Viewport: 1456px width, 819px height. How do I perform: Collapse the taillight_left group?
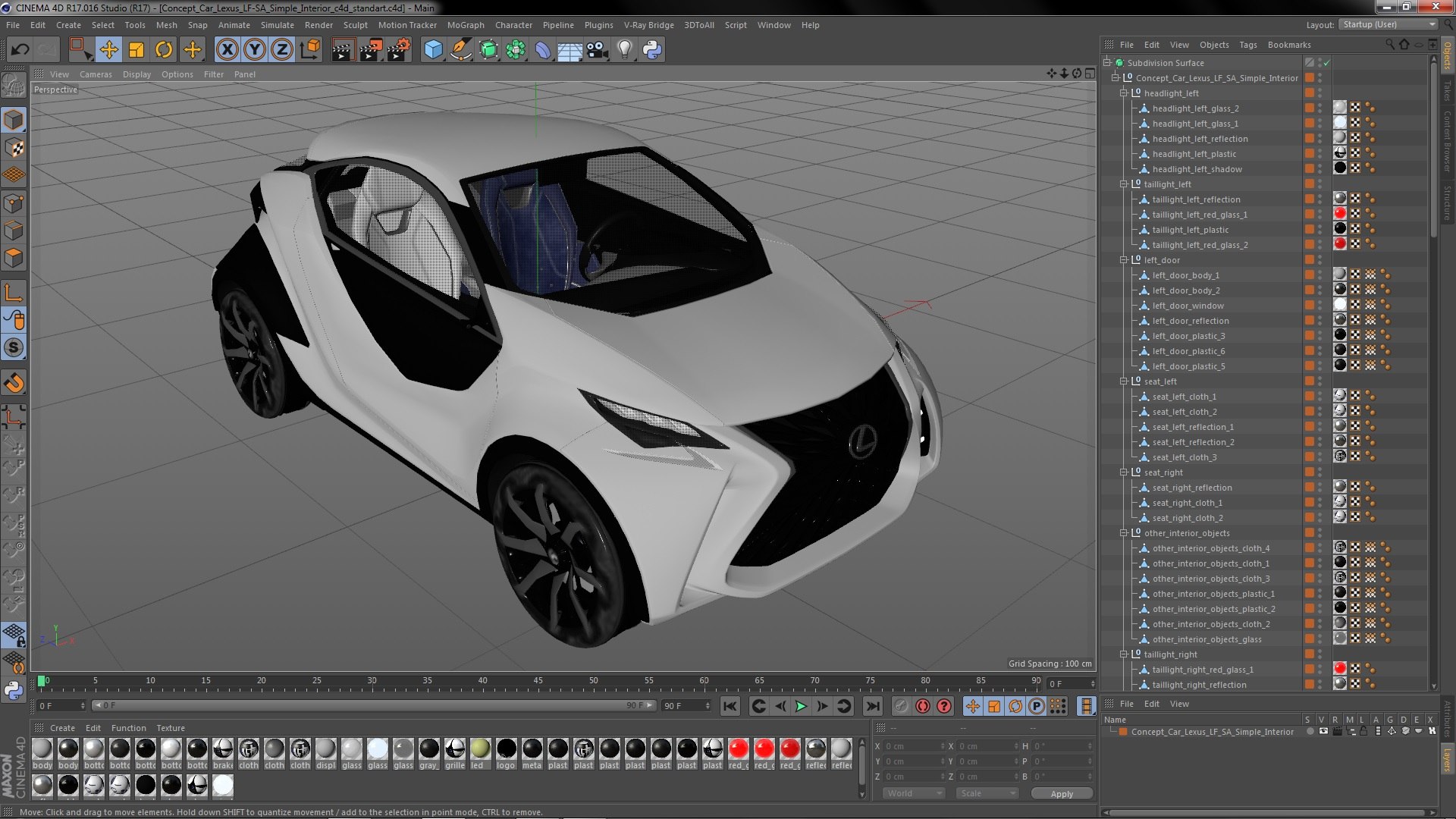tap(1124, 184)
